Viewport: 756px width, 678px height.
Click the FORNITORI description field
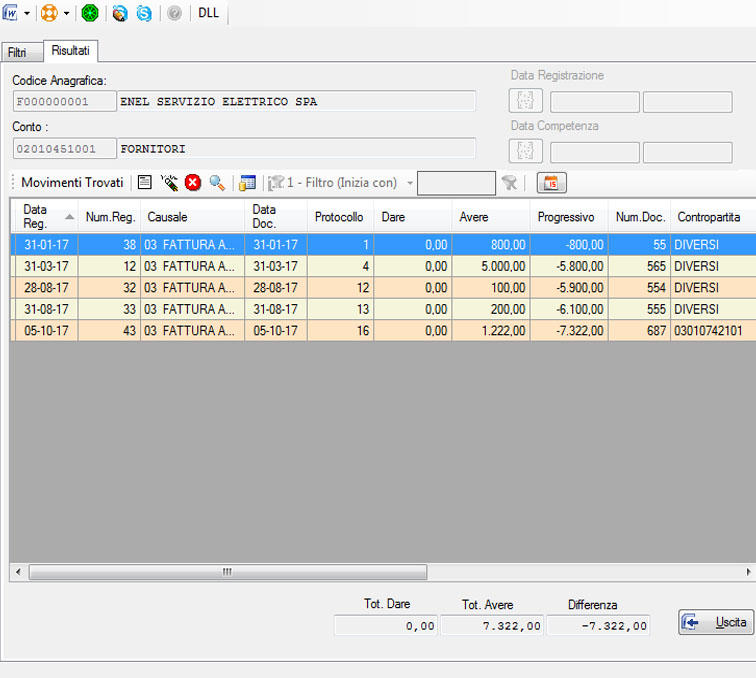coord(297,149)
